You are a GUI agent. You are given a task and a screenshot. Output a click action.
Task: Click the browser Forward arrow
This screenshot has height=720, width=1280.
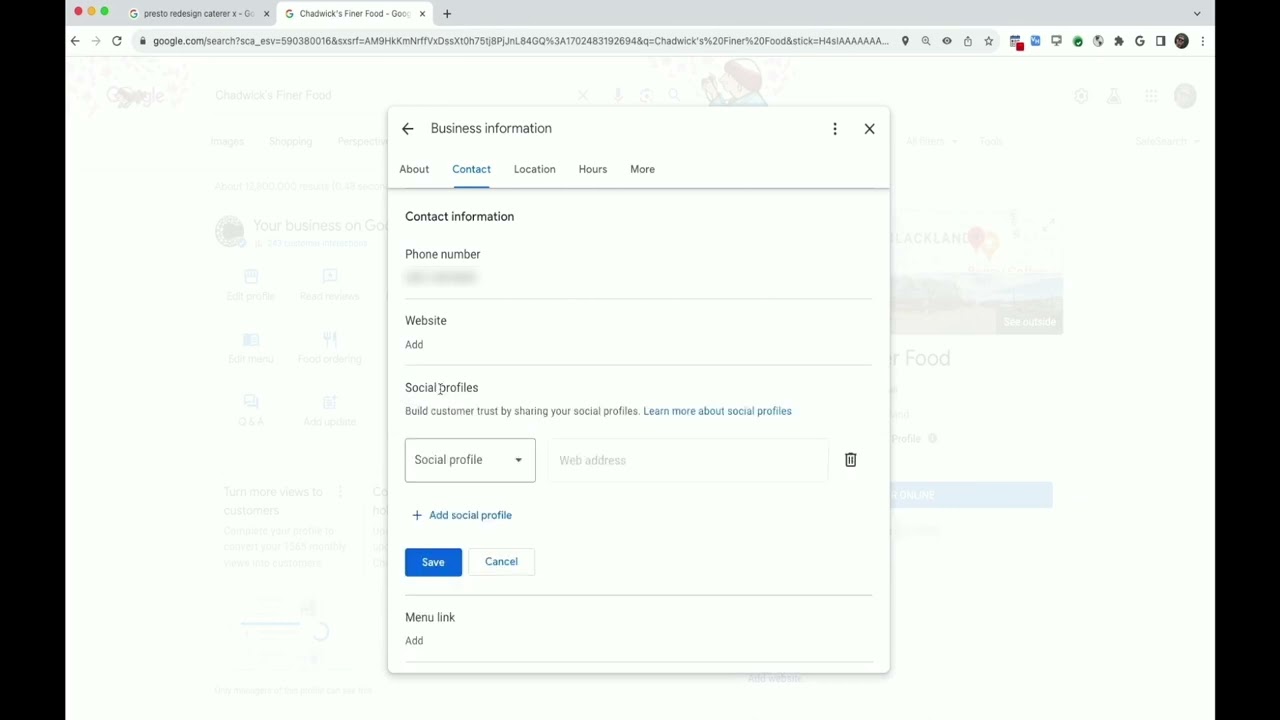[96, 41]
